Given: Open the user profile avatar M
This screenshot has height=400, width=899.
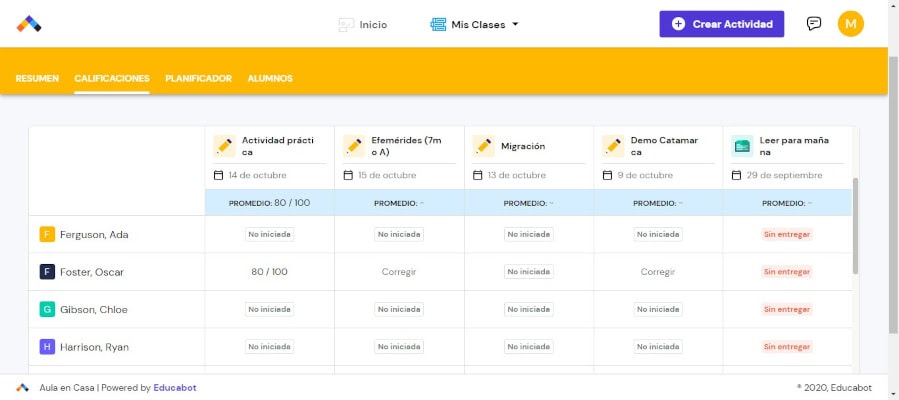Looking at the screenshot, I should coord(850,24).
